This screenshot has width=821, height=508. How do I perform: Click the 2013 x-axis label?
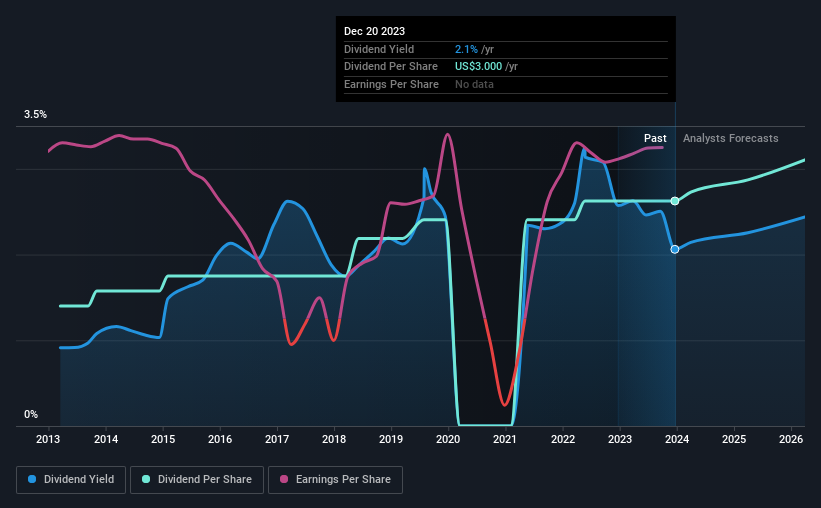48,439
